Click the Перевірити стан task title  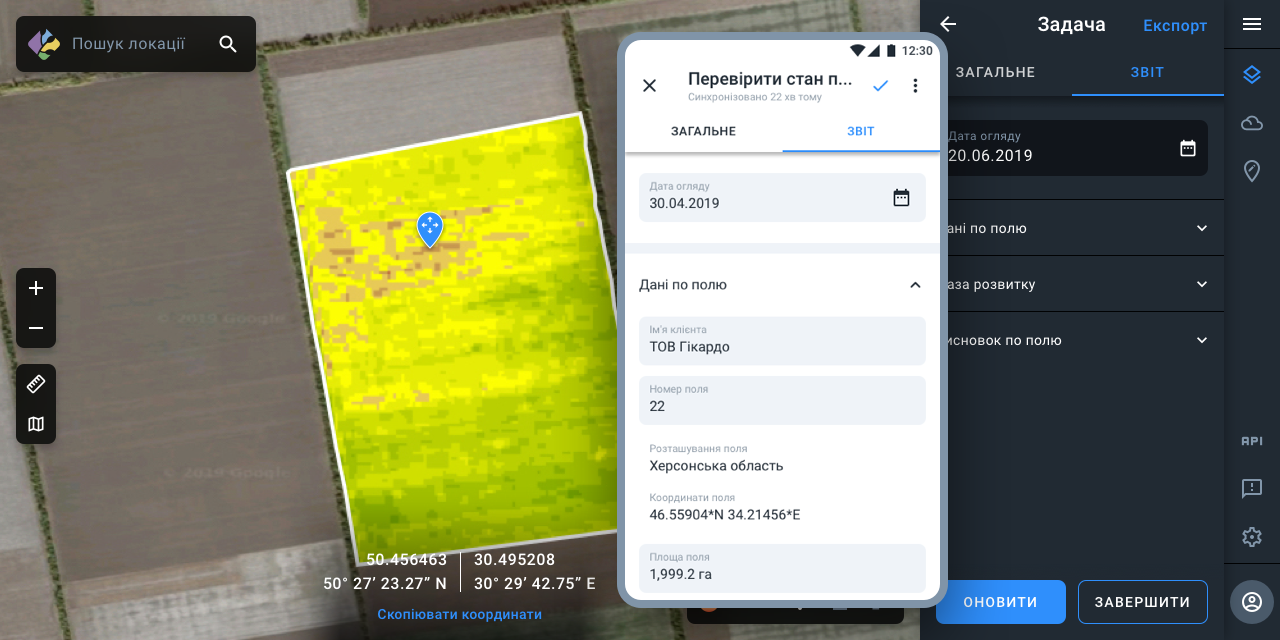tap(770, 79)
